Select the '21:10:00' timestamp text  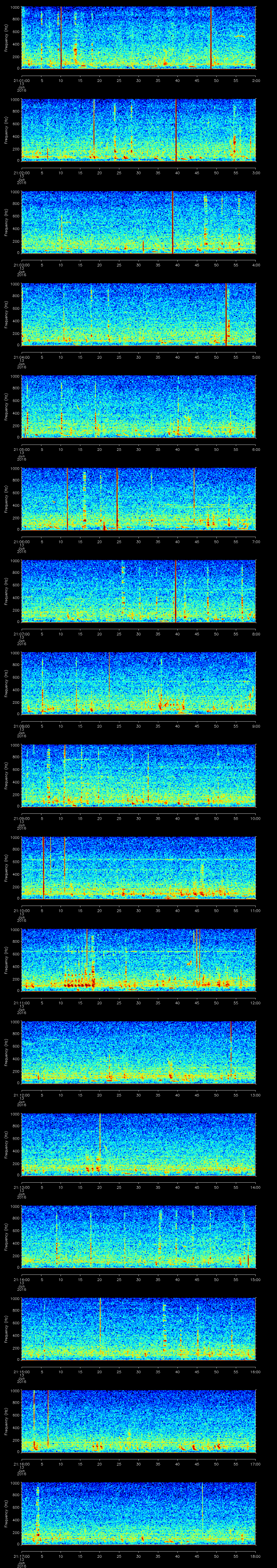point(21,910)
